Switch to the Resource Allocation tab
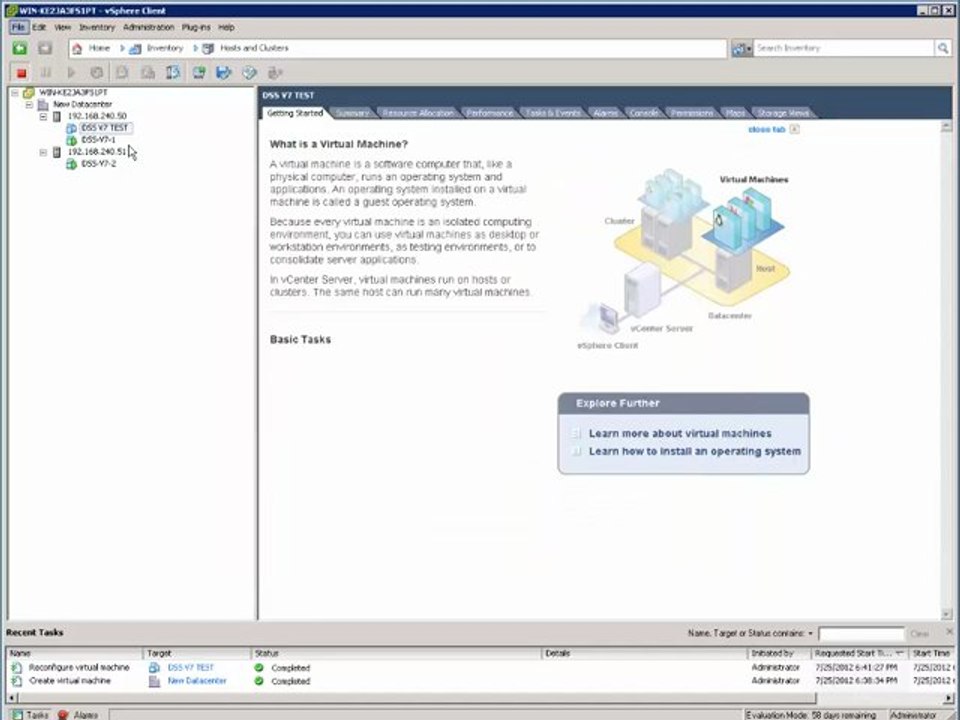 point(418,113)
